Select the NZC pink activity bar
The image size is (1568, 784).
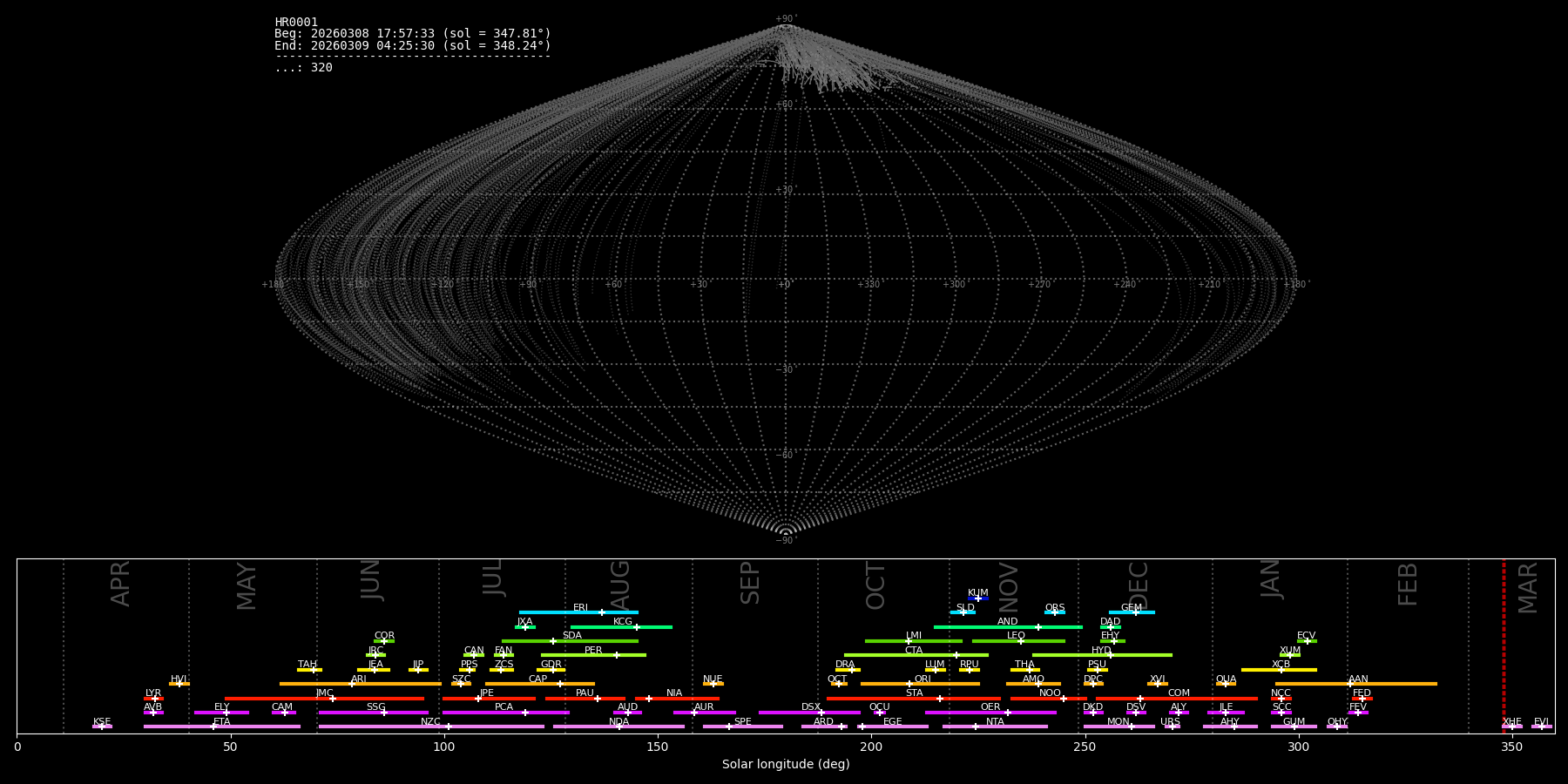[431, 727]
